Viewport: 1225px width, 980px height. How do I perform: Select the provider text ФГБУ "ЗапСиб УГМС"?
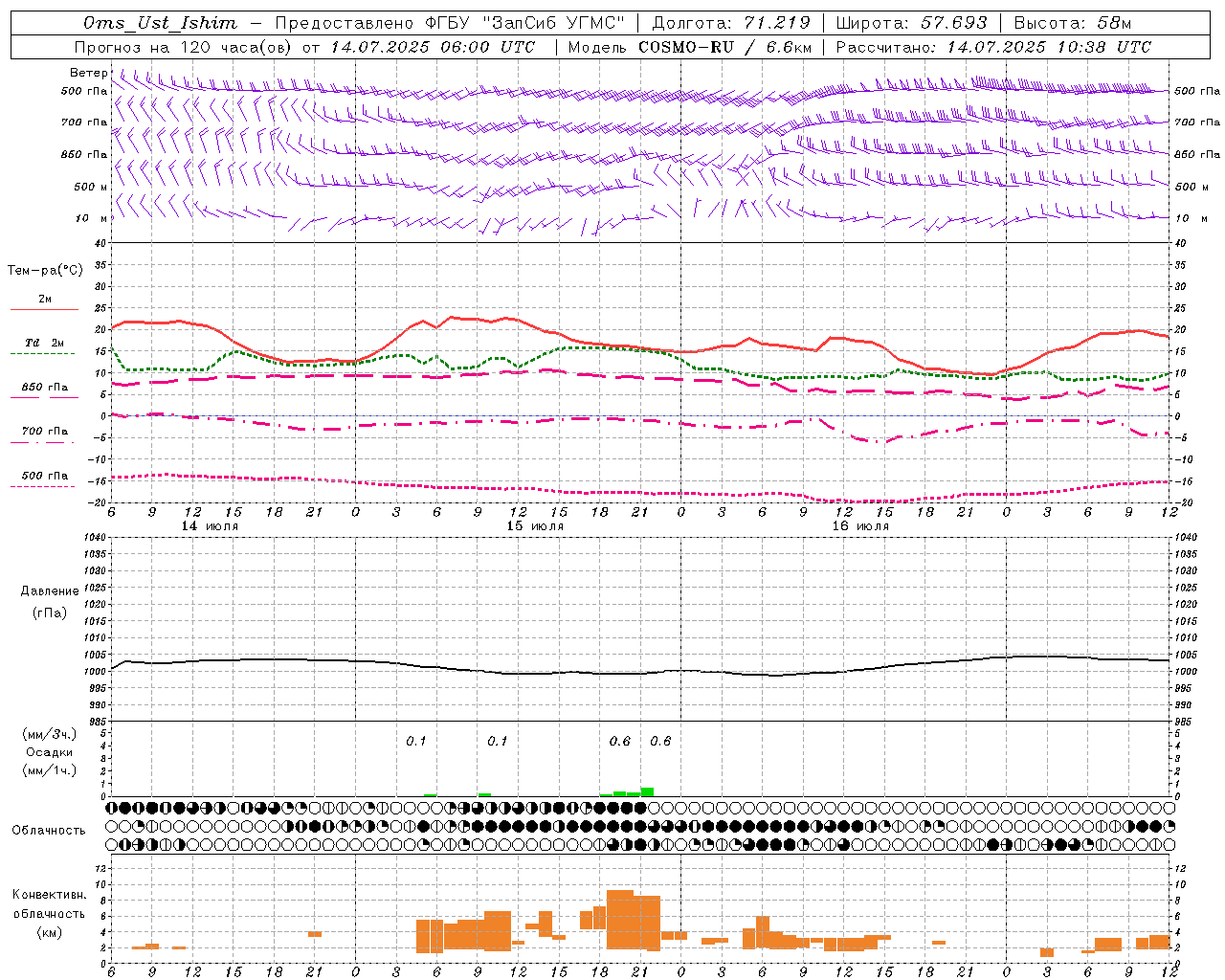click(x=524, y=23)
